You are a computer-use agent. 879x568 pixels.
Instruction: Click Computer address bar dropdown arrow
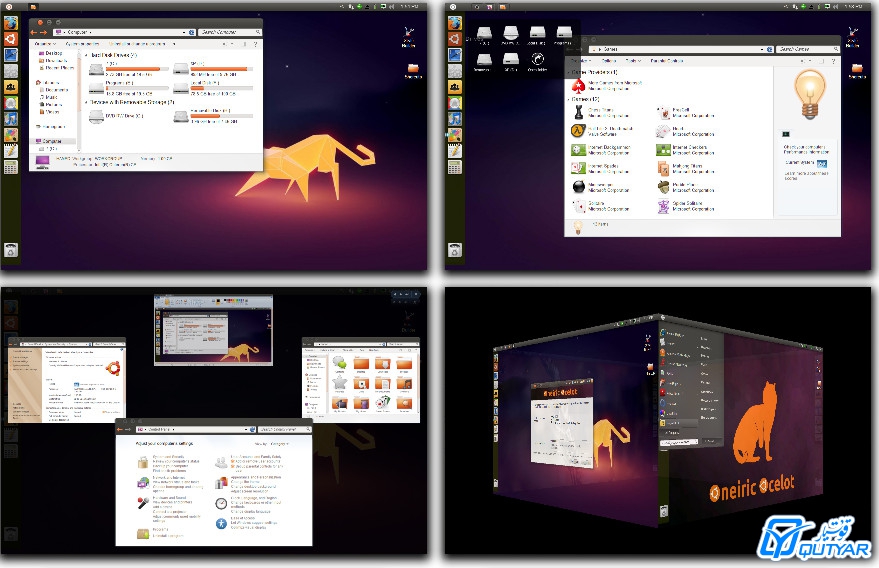(x=184, y=33)
